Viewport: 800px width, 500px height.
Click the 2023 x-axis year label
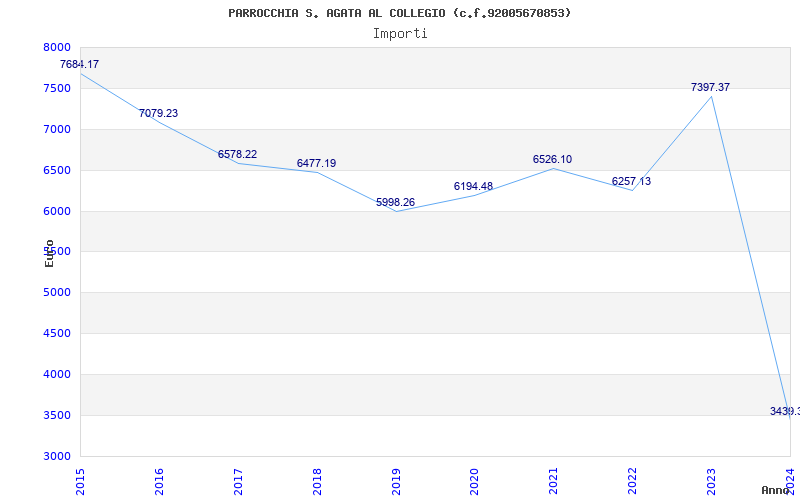point(711,482)
